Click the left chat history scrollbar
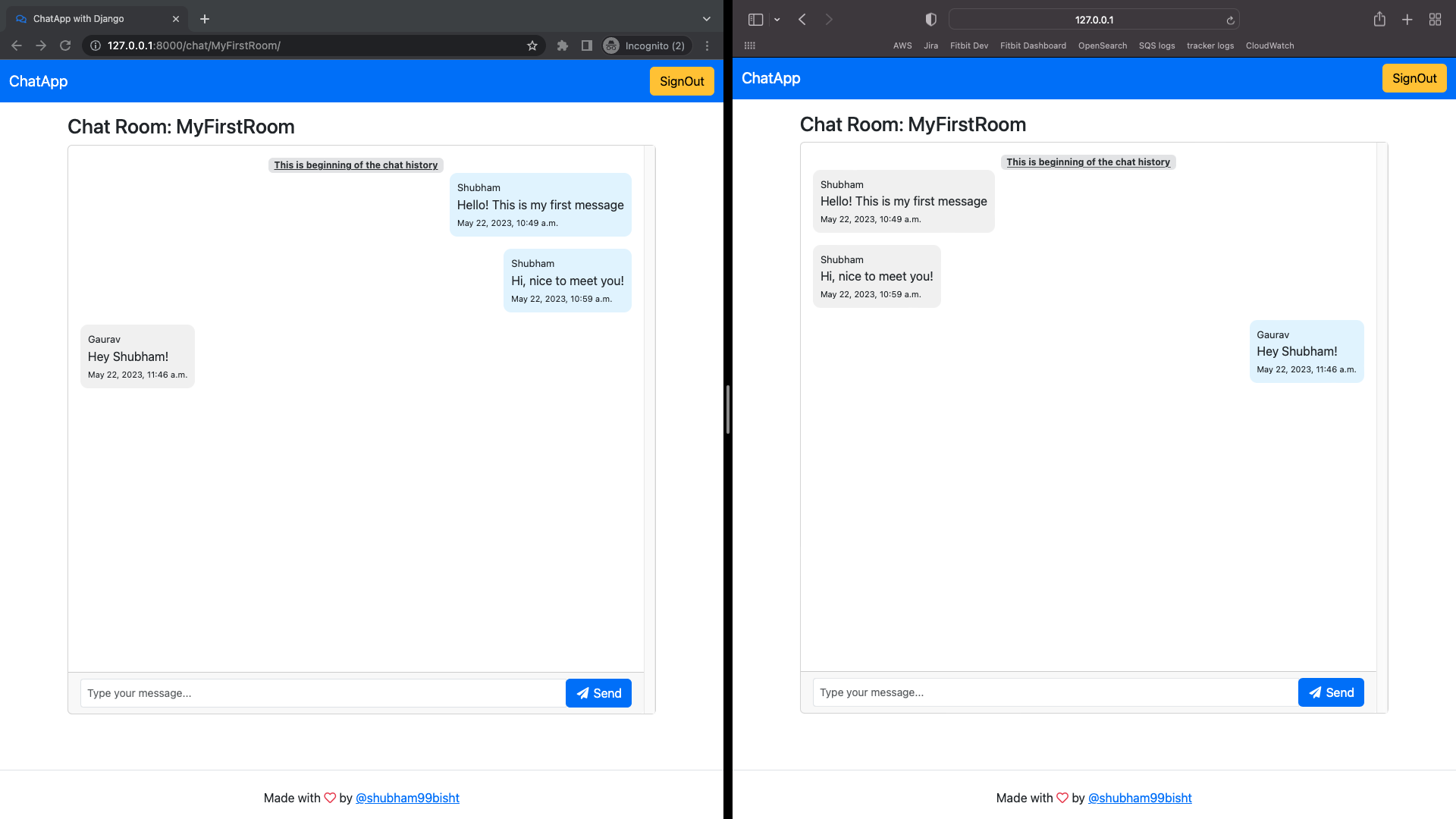 (x=649, y=409)
